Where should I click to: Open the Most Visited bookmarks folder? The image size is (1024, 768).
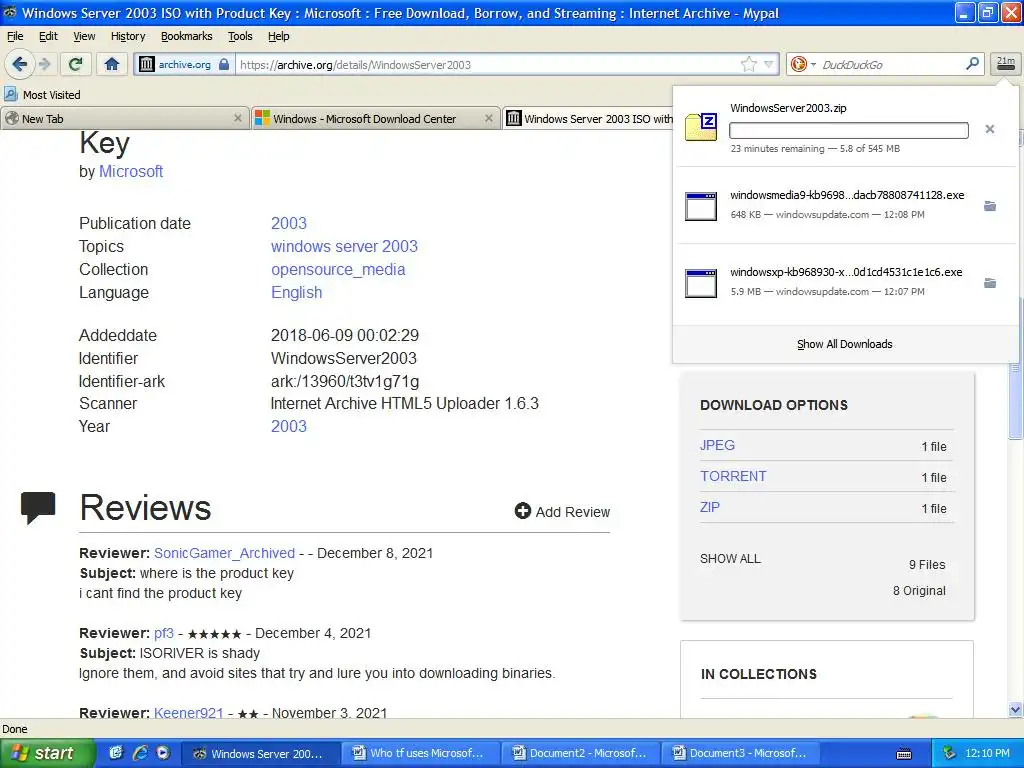pyautogui.click(x=42, y=95)
